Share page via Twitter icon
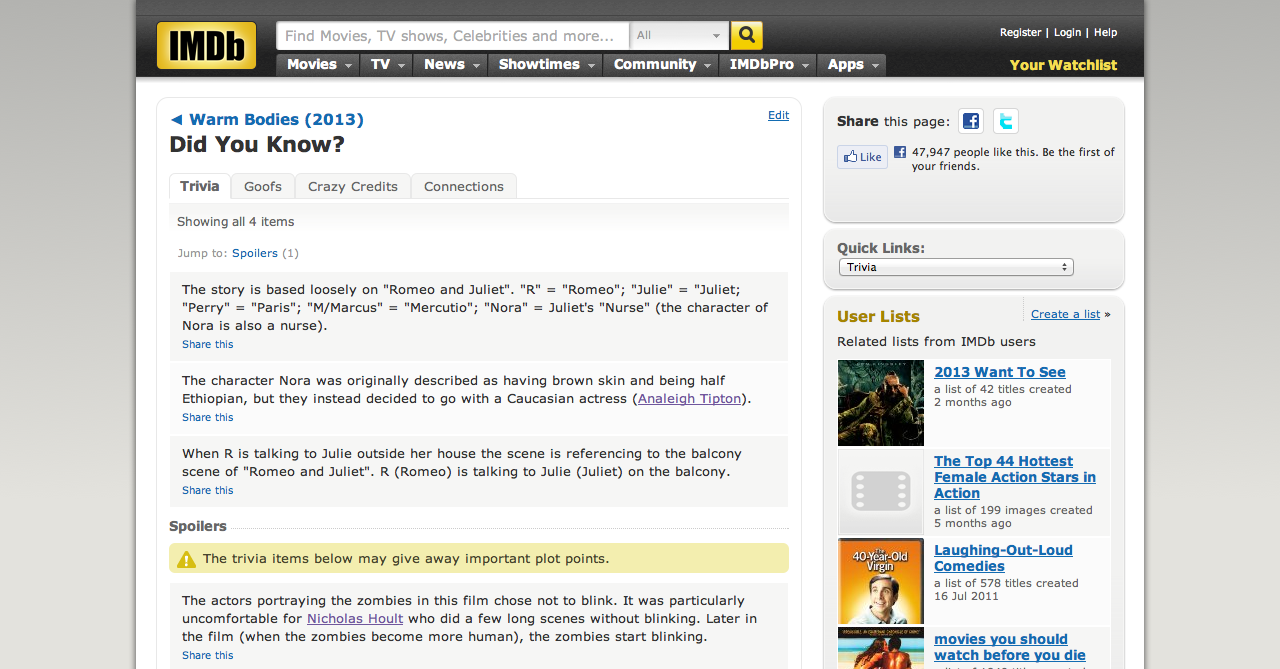1280x669 pixels. click(1006, 121)
